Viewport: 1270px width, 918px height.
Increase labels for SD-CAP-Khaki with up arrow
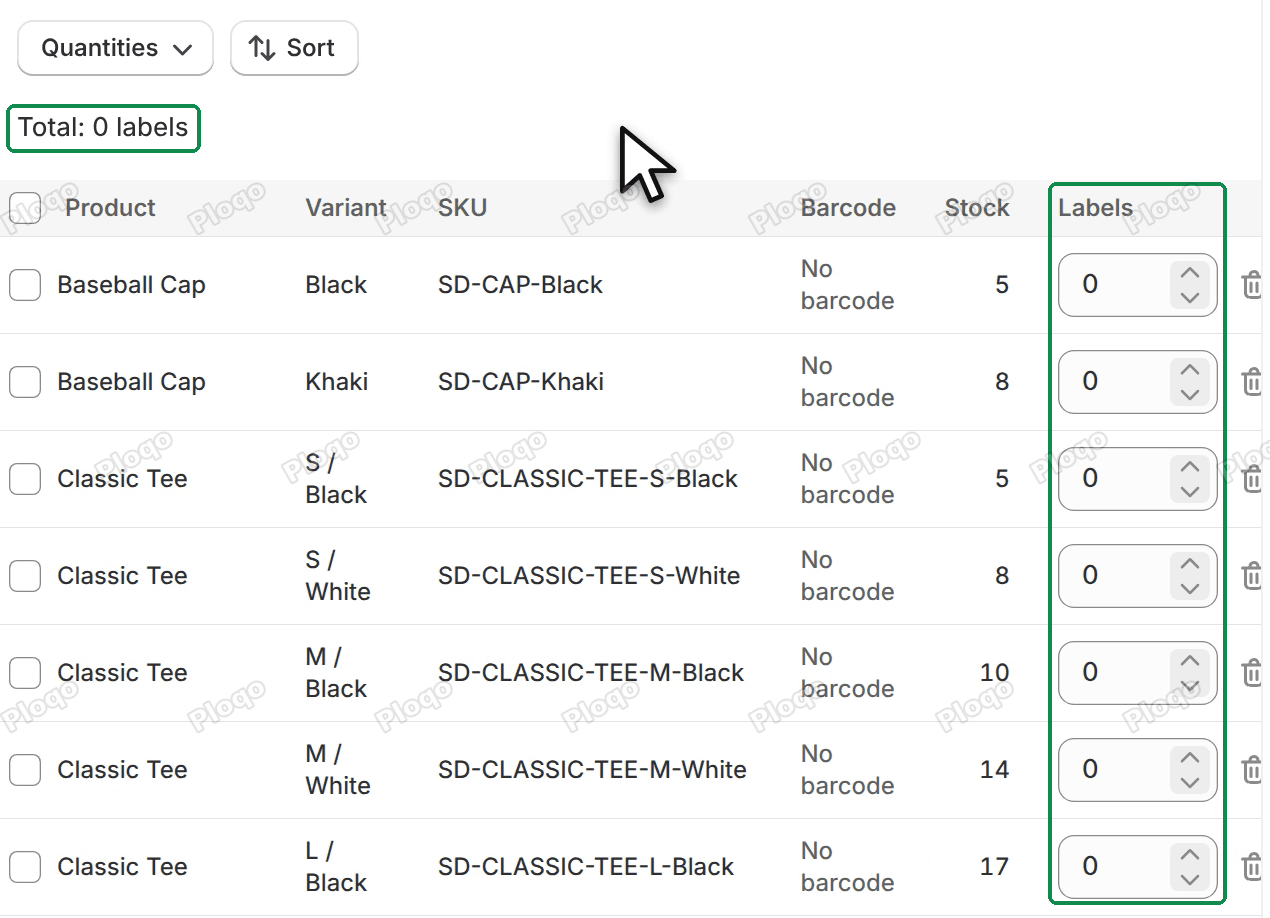(x=1190, y=370)
